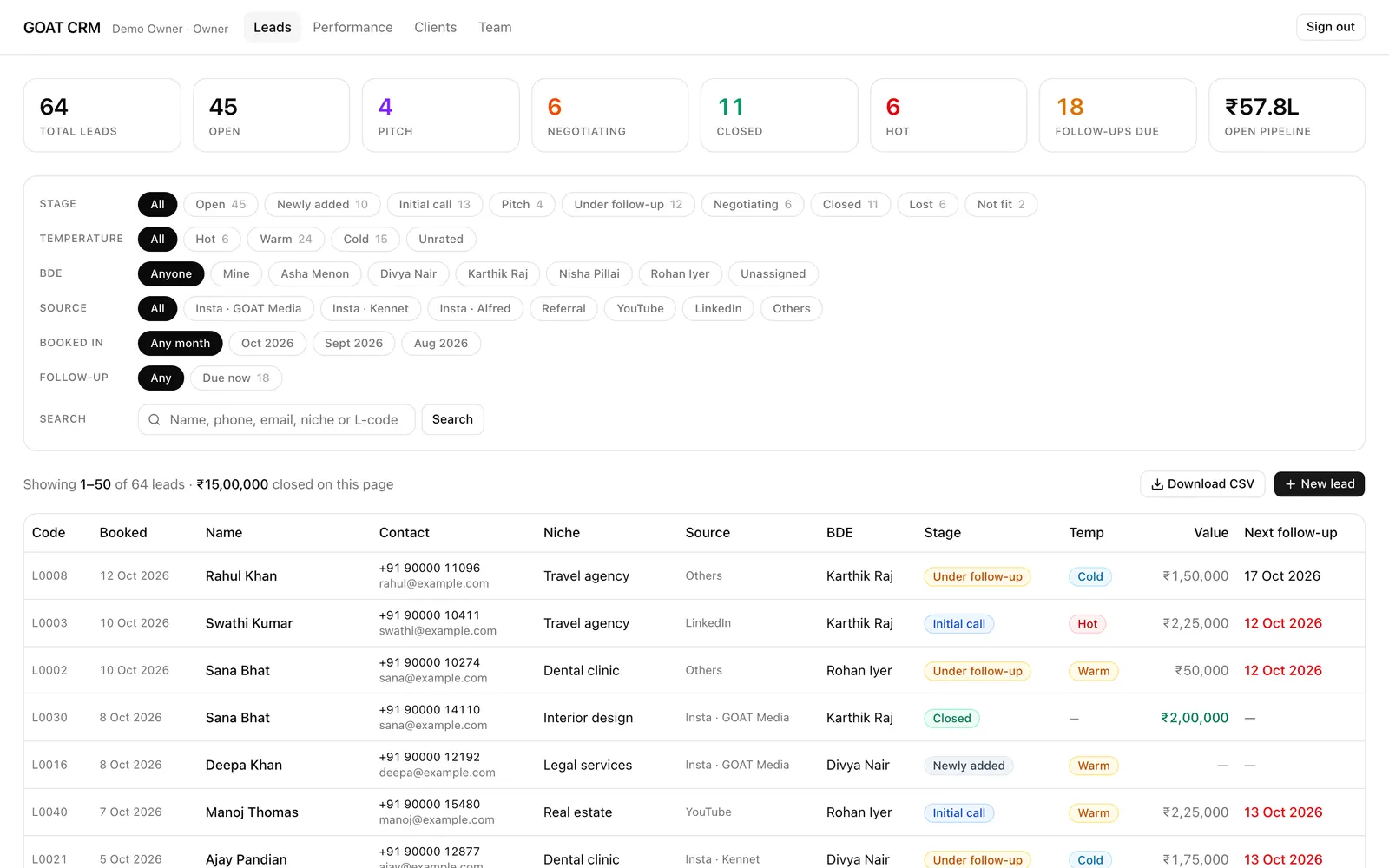
Task: Filter source by Insta · GOAT Media
Action: coord(248,309)
